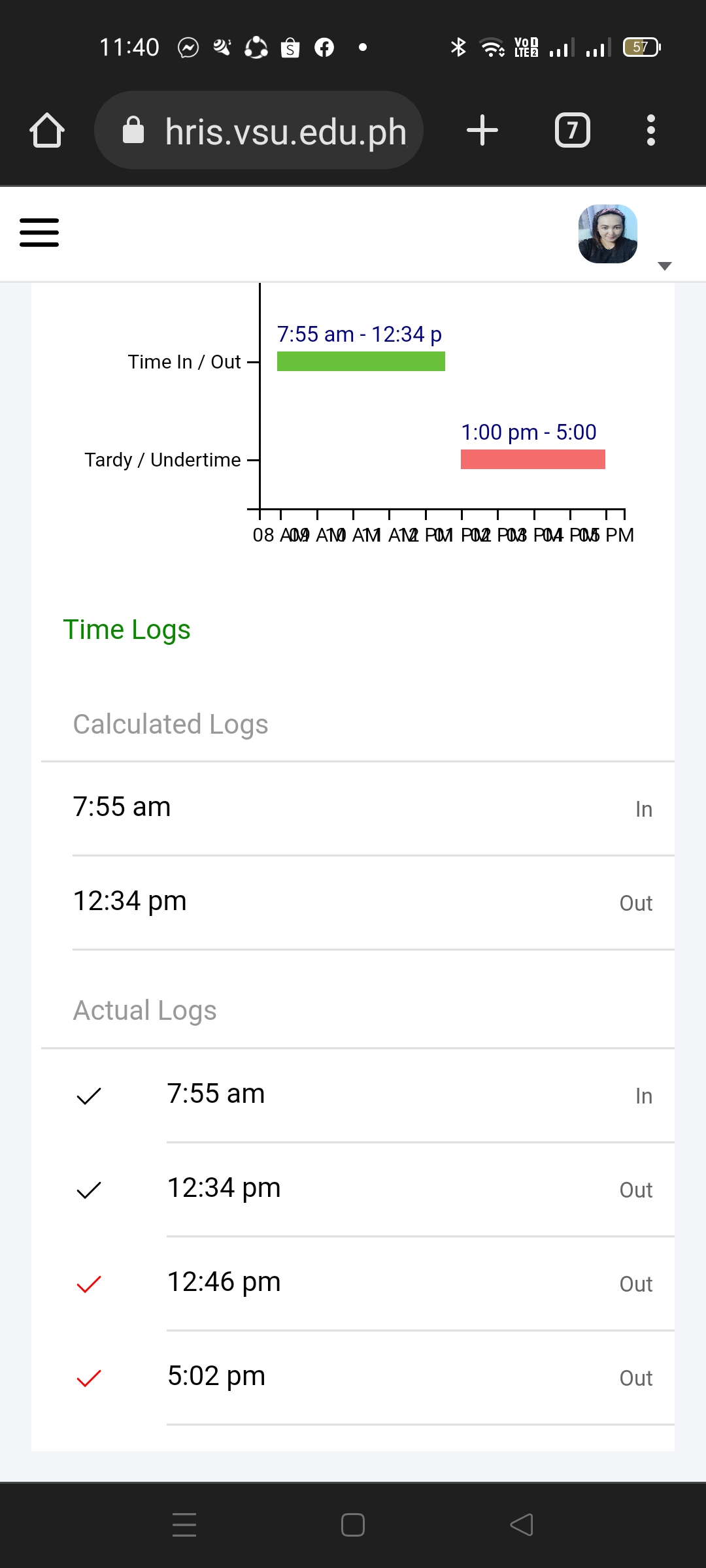706x1568 pixels.
Task: Open a new browser tab
Action: (482, 130)
